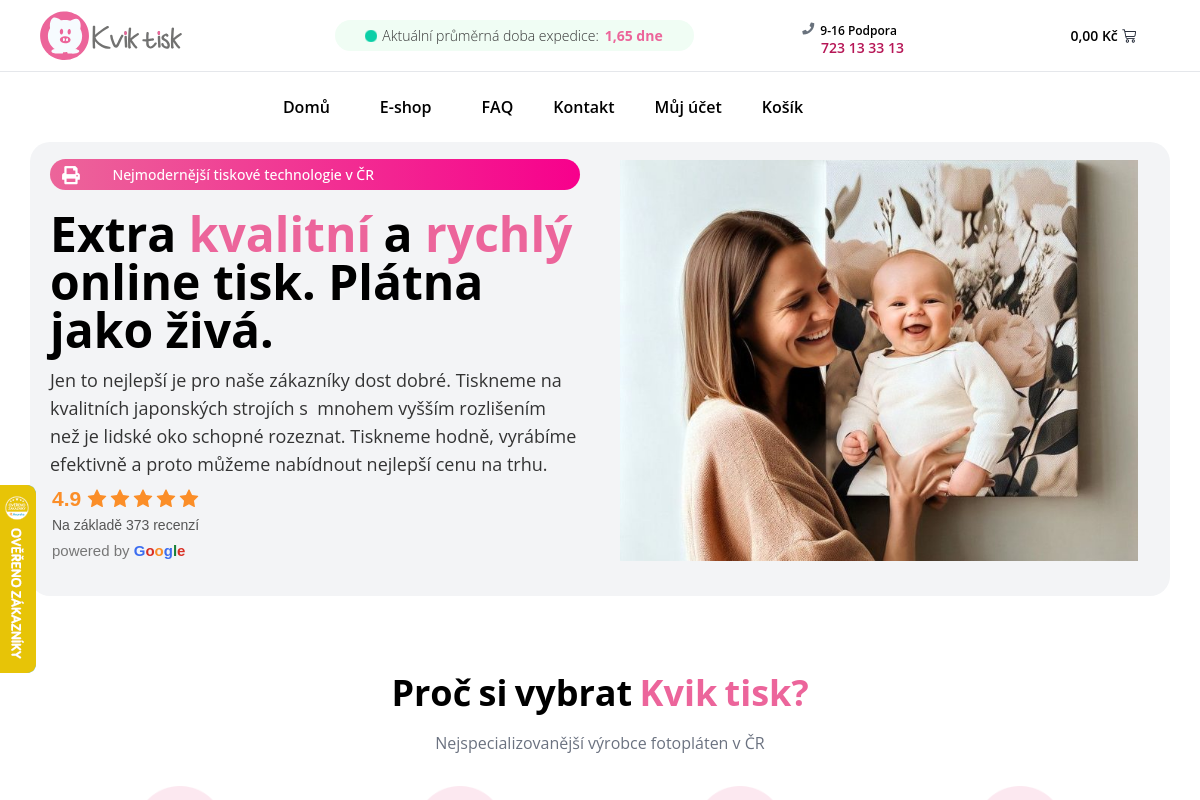Call the 723 13 33 13 number
1200x800 pixels.
[862, 48]
